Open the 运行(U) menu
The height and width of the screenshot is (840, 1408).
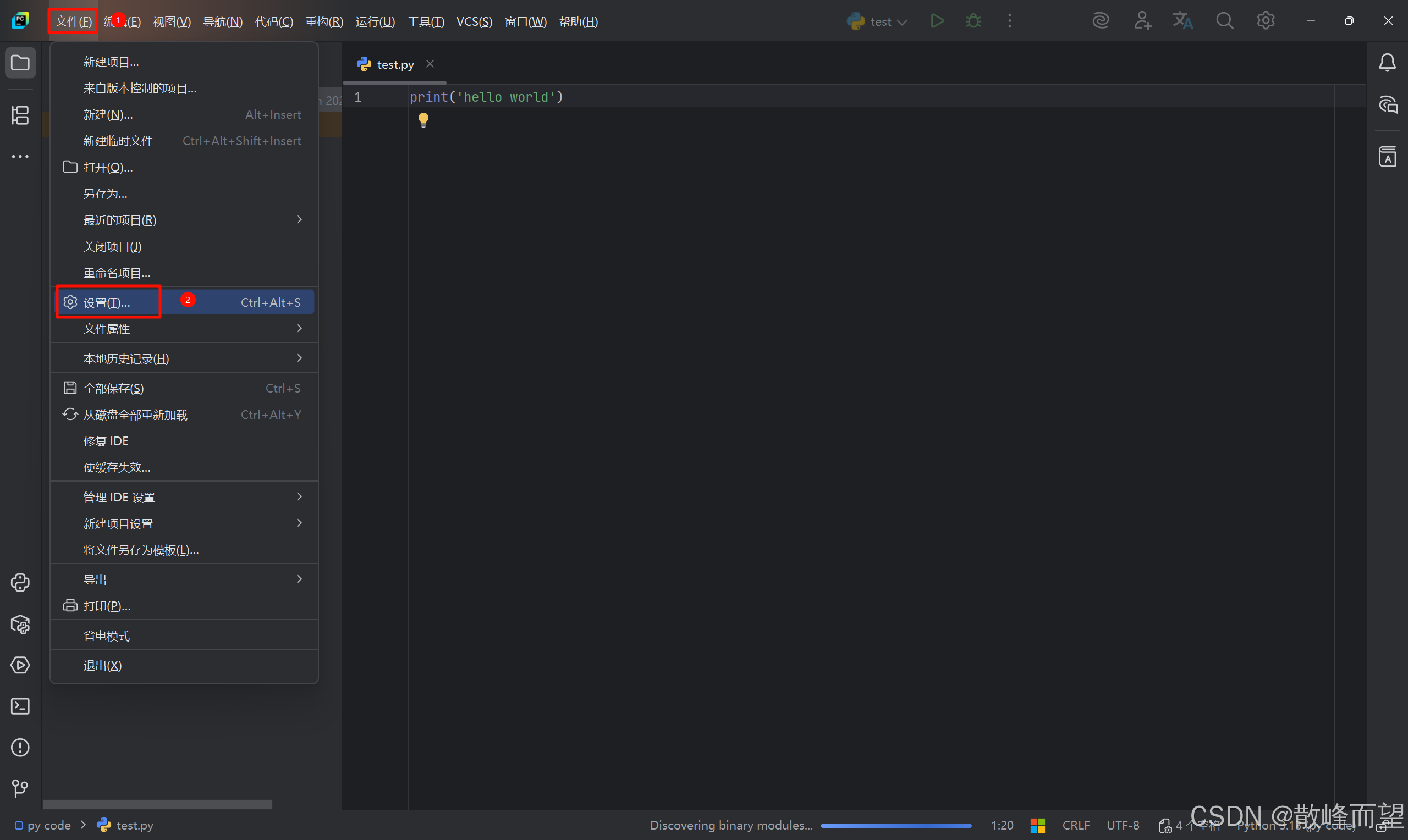coord(375,21)
